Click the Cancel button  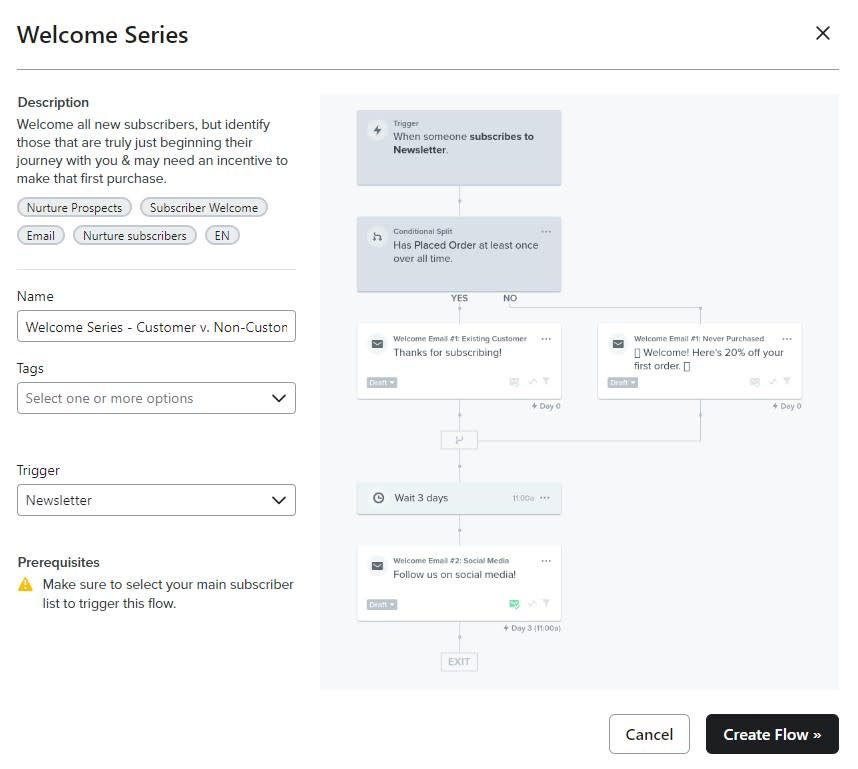pyautogui.click(x=648, y=734)
